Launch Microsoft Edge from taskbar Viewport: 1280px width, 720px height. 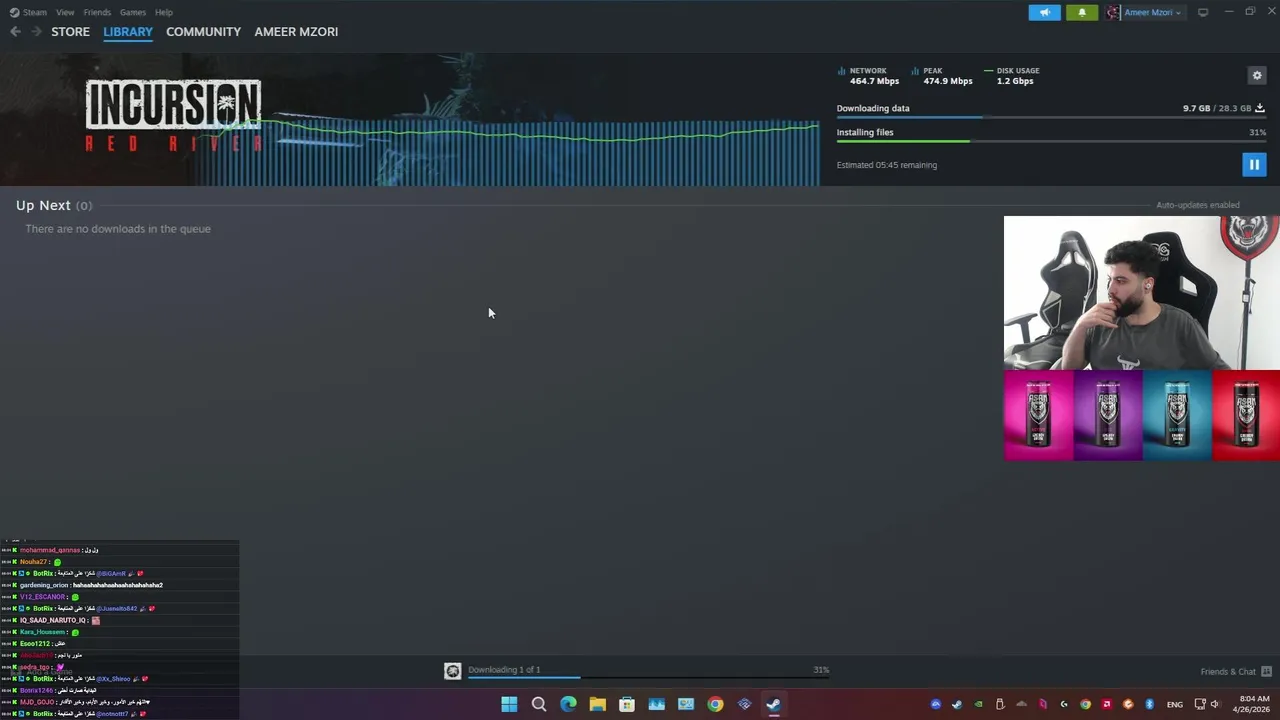pos(568,704)
